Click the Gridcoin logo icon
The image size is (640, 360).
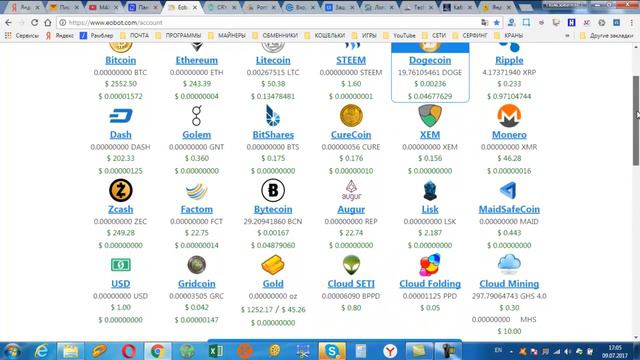pos(197,265)
